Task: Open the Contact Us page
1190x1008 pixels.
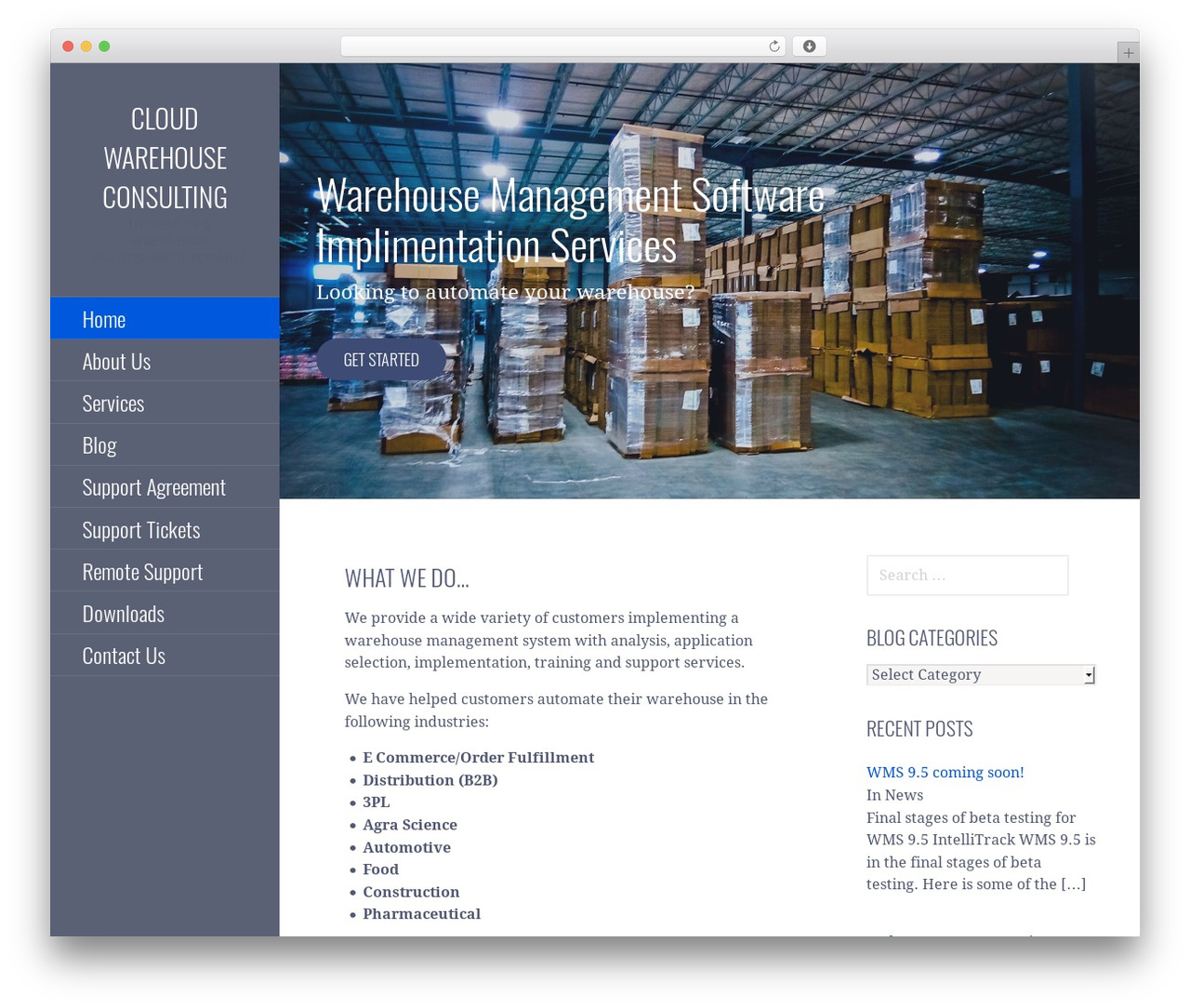Action: (x=165, y=656)
